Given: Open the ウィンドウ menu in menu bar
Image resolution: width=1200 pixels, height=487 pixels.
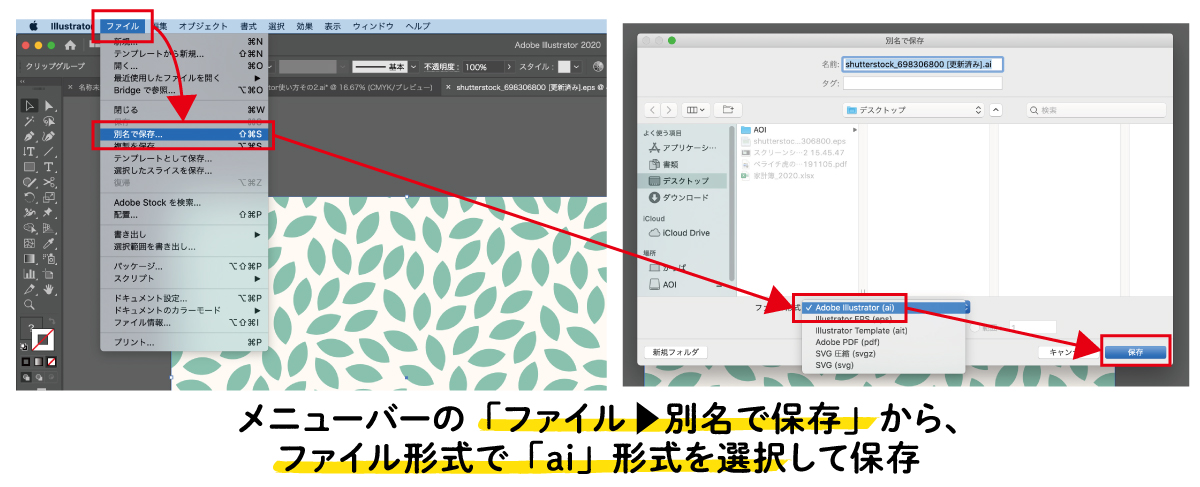Looking at the screenshot, I should point(373,26).
